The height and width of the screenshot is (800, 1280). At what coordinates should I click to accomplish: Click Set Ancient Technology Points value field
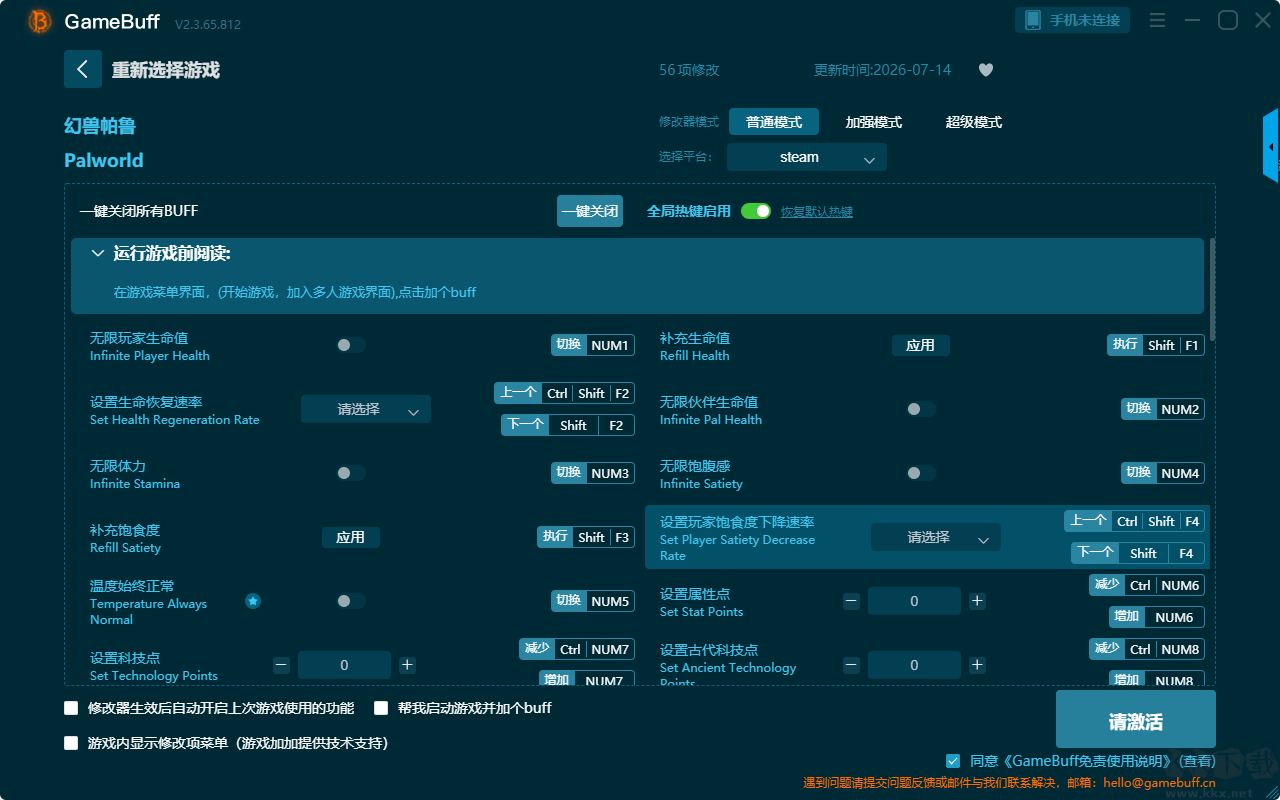(914, 665)
